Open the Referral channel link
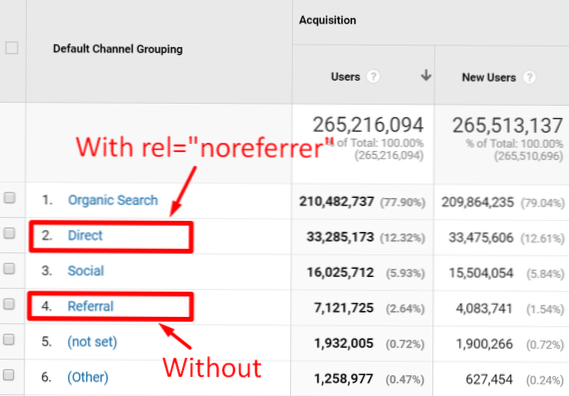This screenshot has height=396, width=569. pyautogui.click(x=90, y=306)
